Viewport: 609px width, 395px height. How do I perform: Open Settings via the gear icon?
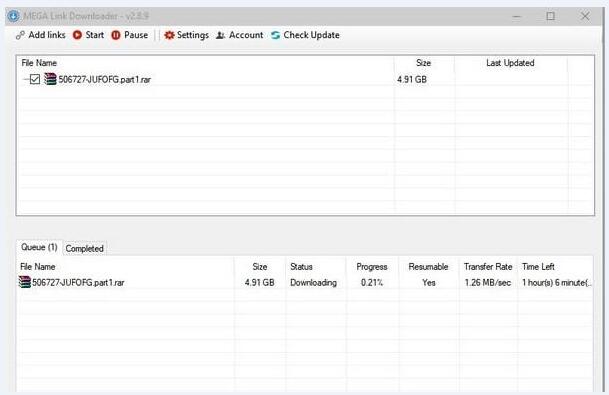click(169, 35)
